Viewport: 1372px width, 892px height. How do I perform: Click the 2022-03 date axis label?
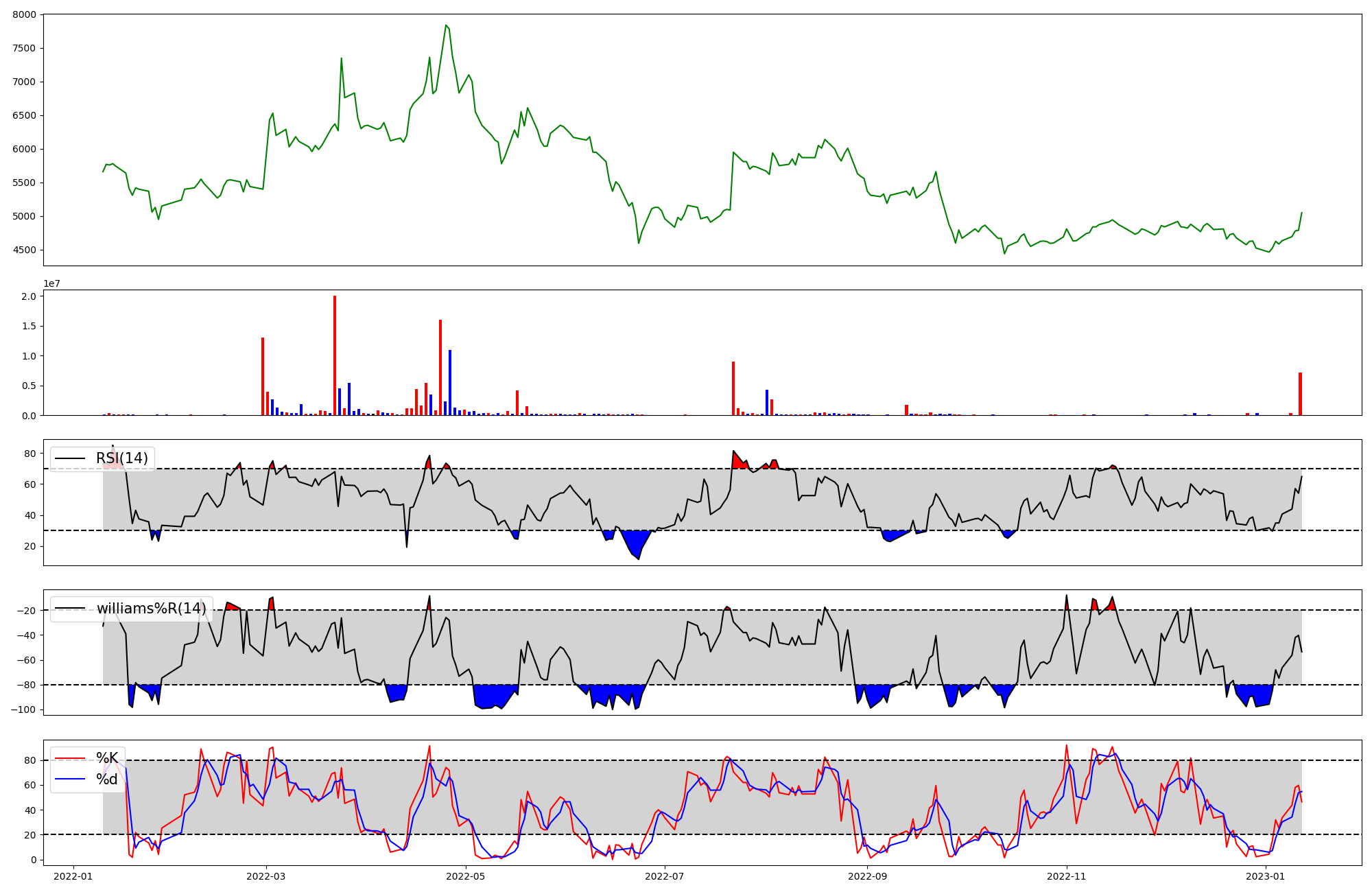[265, 876]
